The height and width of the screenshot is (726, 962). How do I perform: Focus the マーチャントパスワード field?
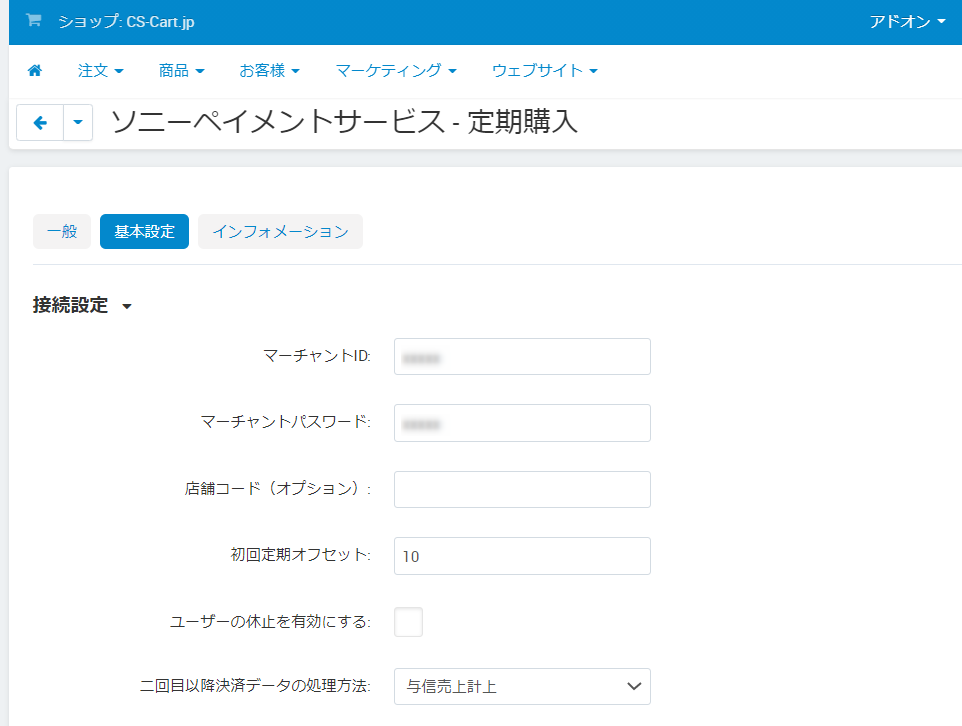[x=522, y=423]
